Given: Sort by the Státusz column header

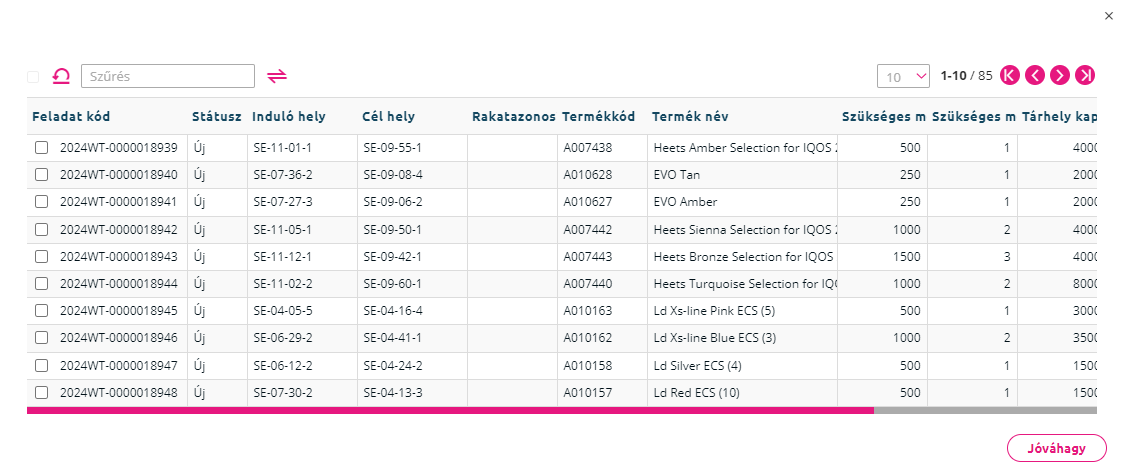Looking at the screenshot, I should pyautogui.click(x=217, y=117).
